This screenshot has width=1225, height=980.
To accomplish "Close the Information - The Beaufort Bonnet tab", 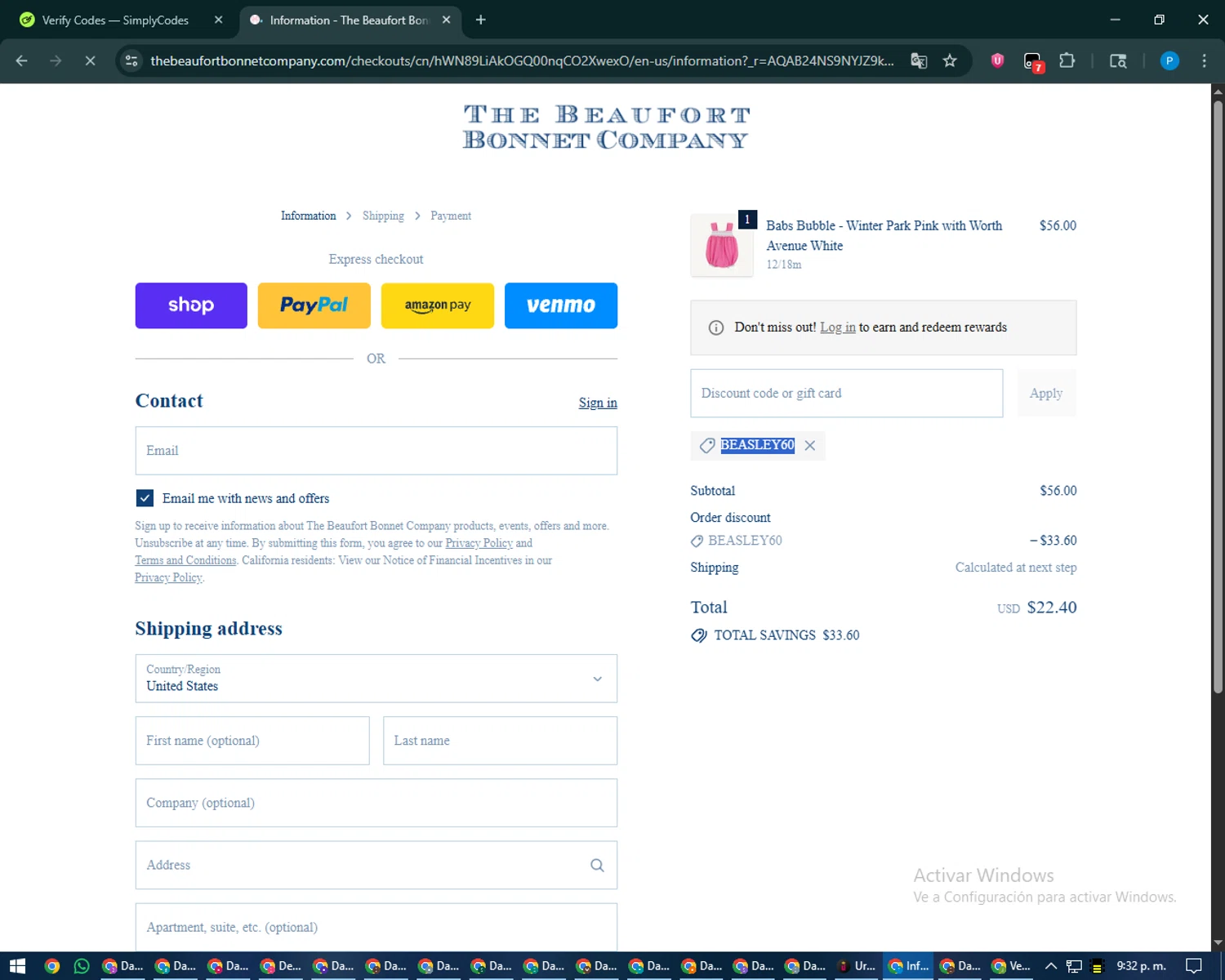I will [x=446, y=20].
